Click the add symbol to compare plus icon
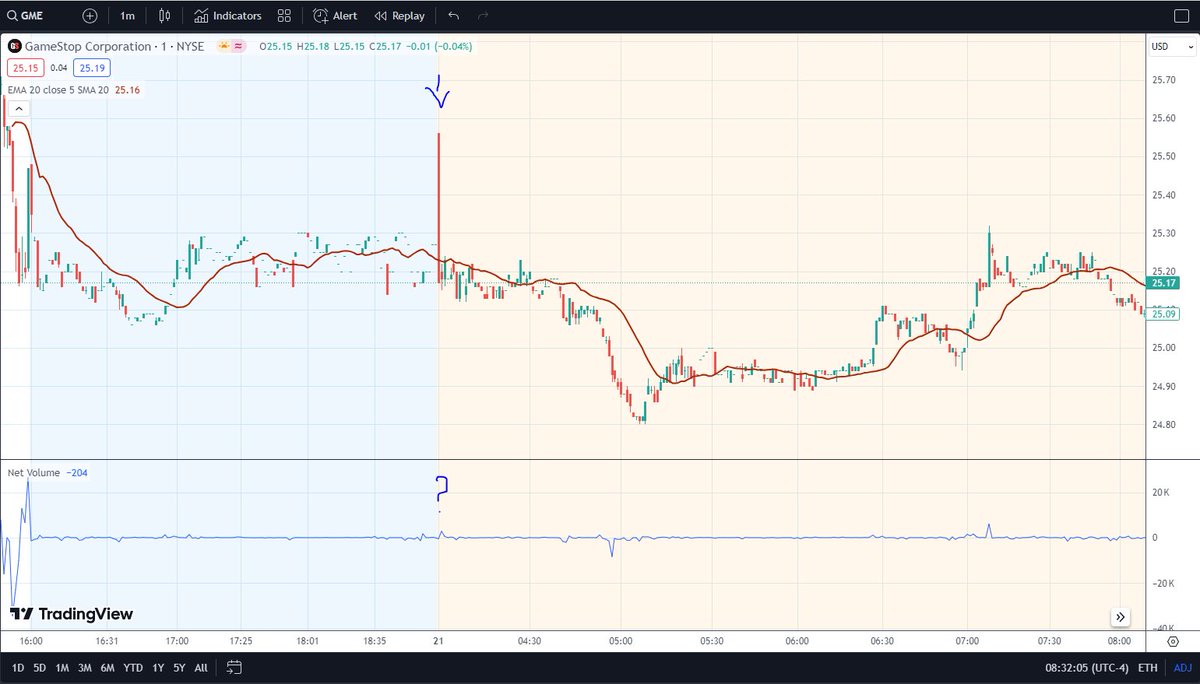This screenshot has width=1200, height=684. (90, 16)
